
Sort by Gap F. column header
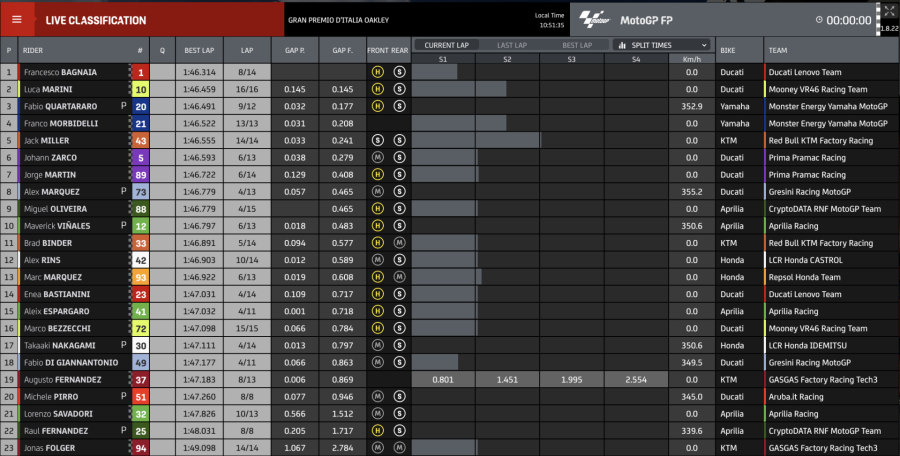pos(343,51)
